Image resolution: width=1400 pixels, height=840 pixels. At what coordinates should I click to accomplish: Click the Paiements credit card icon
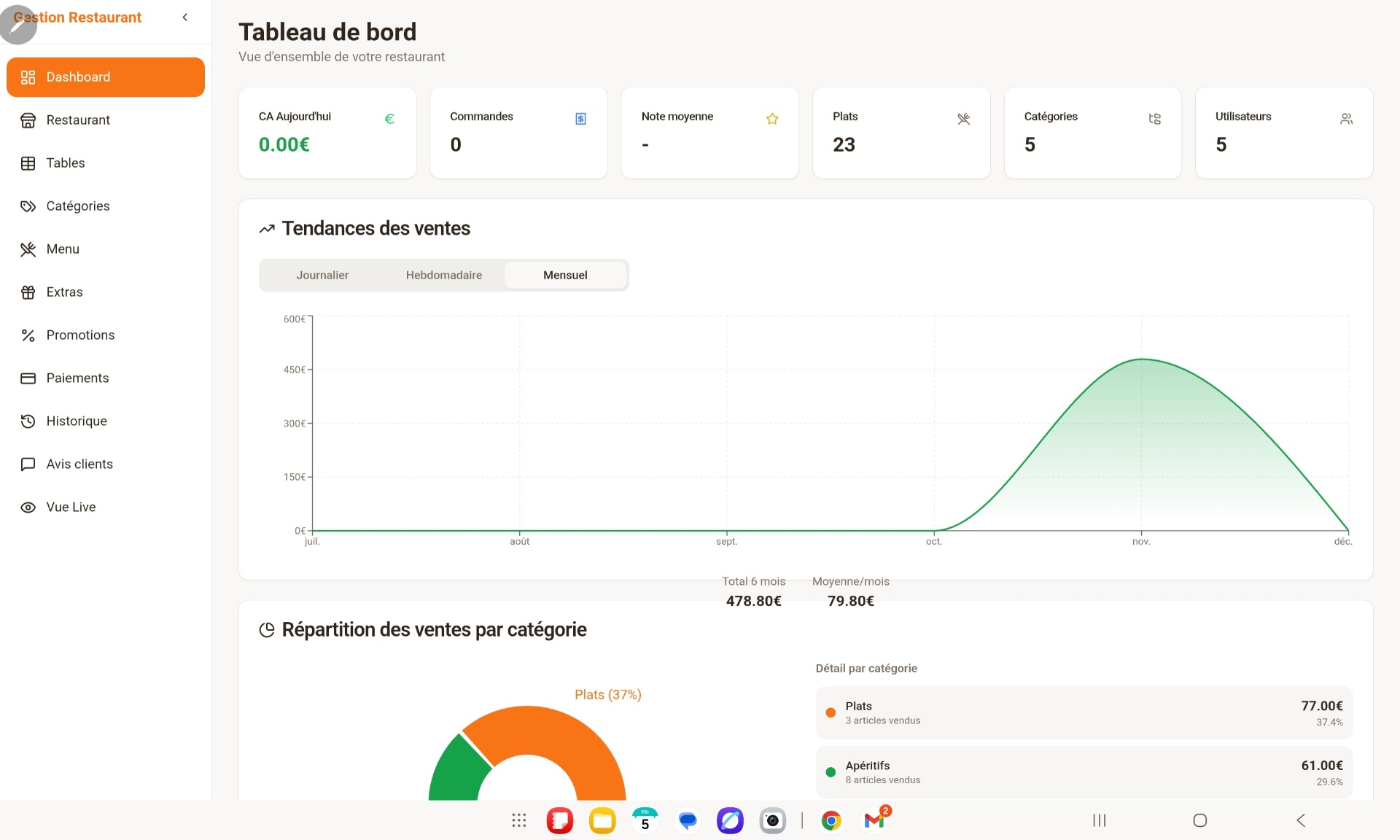point(28,378)
